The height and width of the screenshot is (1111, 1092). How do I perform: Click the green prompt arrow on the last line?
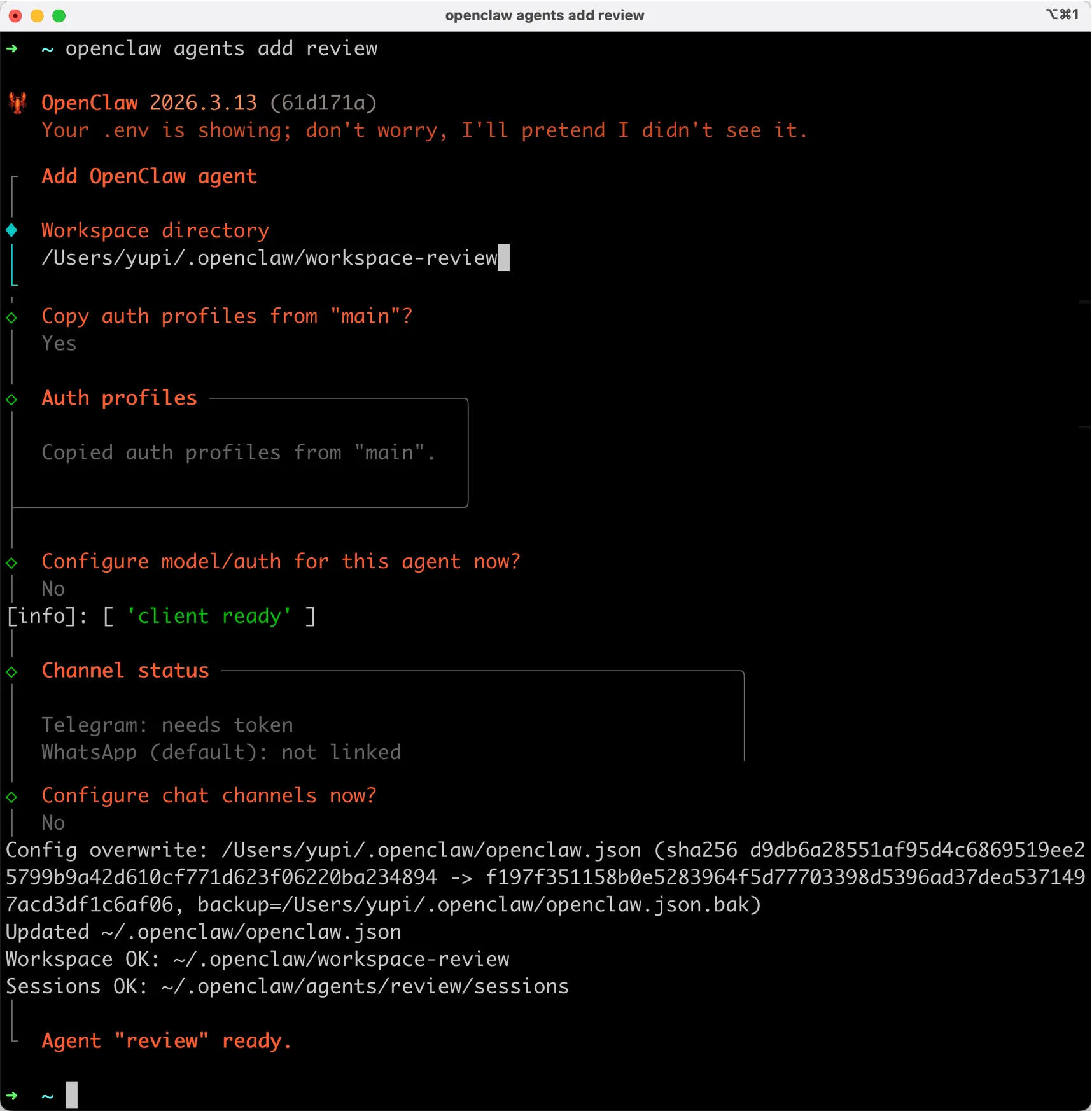(11, 1096)
